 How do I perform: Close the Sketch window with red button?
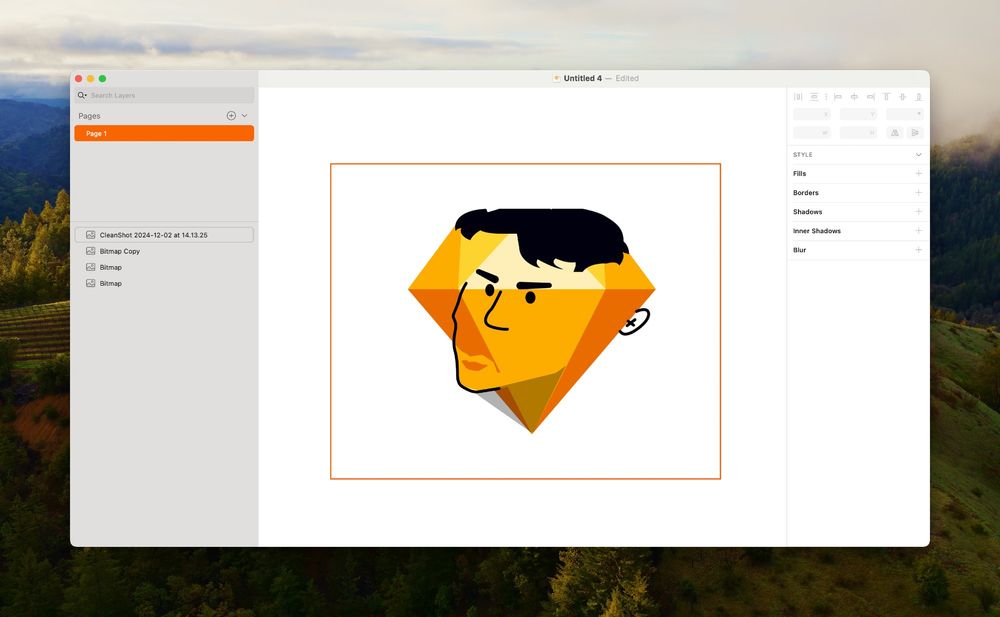pos(78,78)
